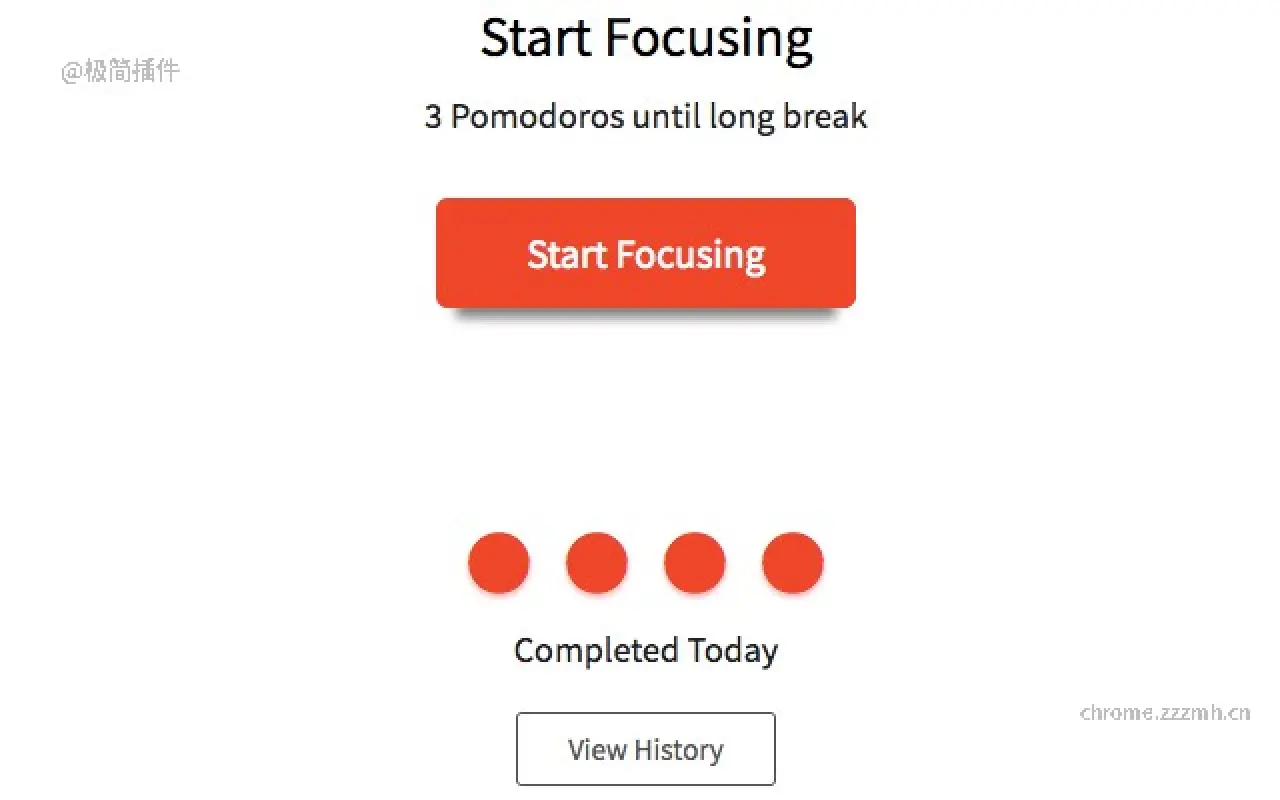Click the fourth red pomodoro dot
This screenshot has width=1280, height=800.
click(793, 563)
